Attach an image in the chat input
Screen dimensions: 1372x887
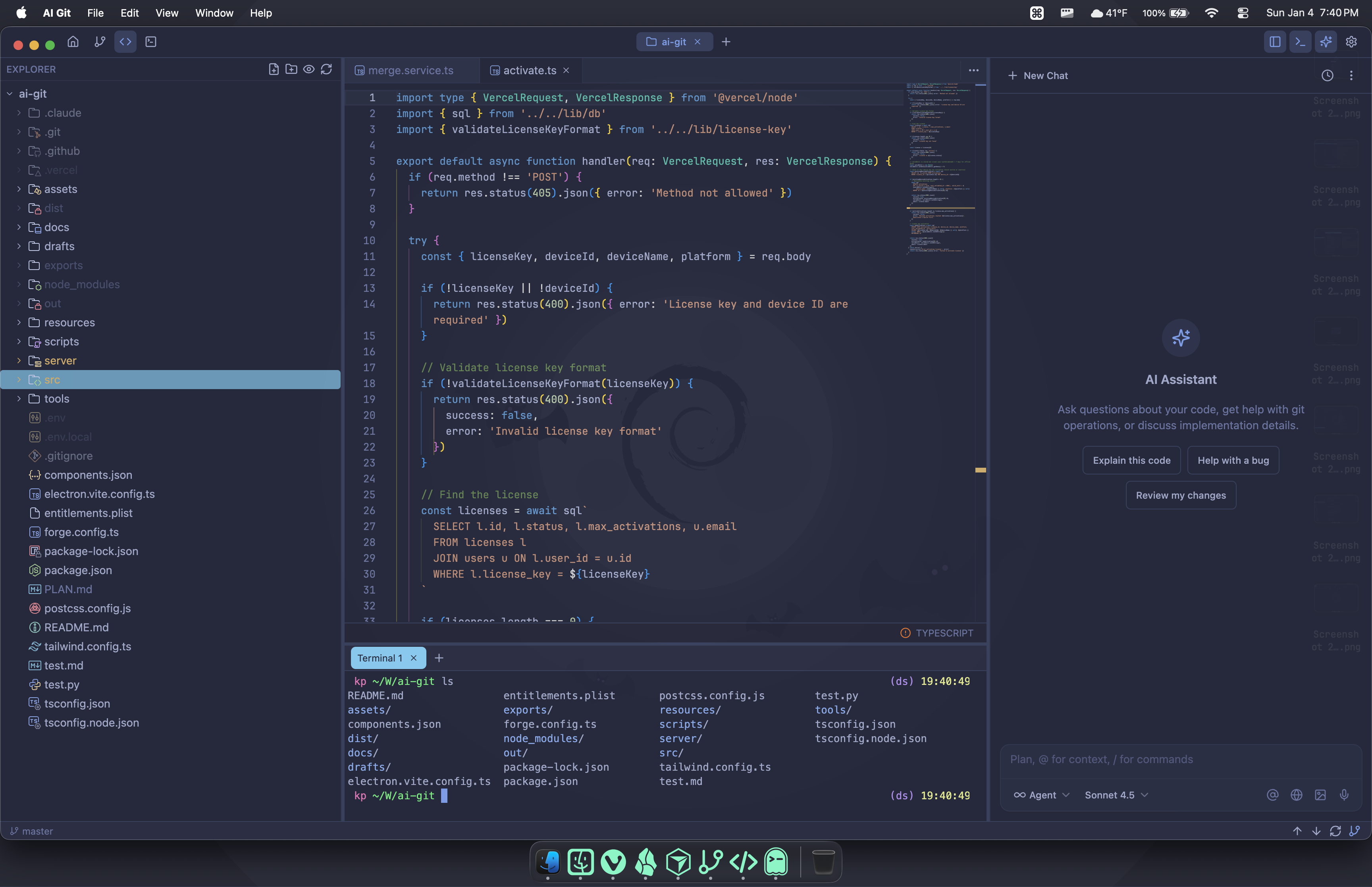click(1320, 794)
